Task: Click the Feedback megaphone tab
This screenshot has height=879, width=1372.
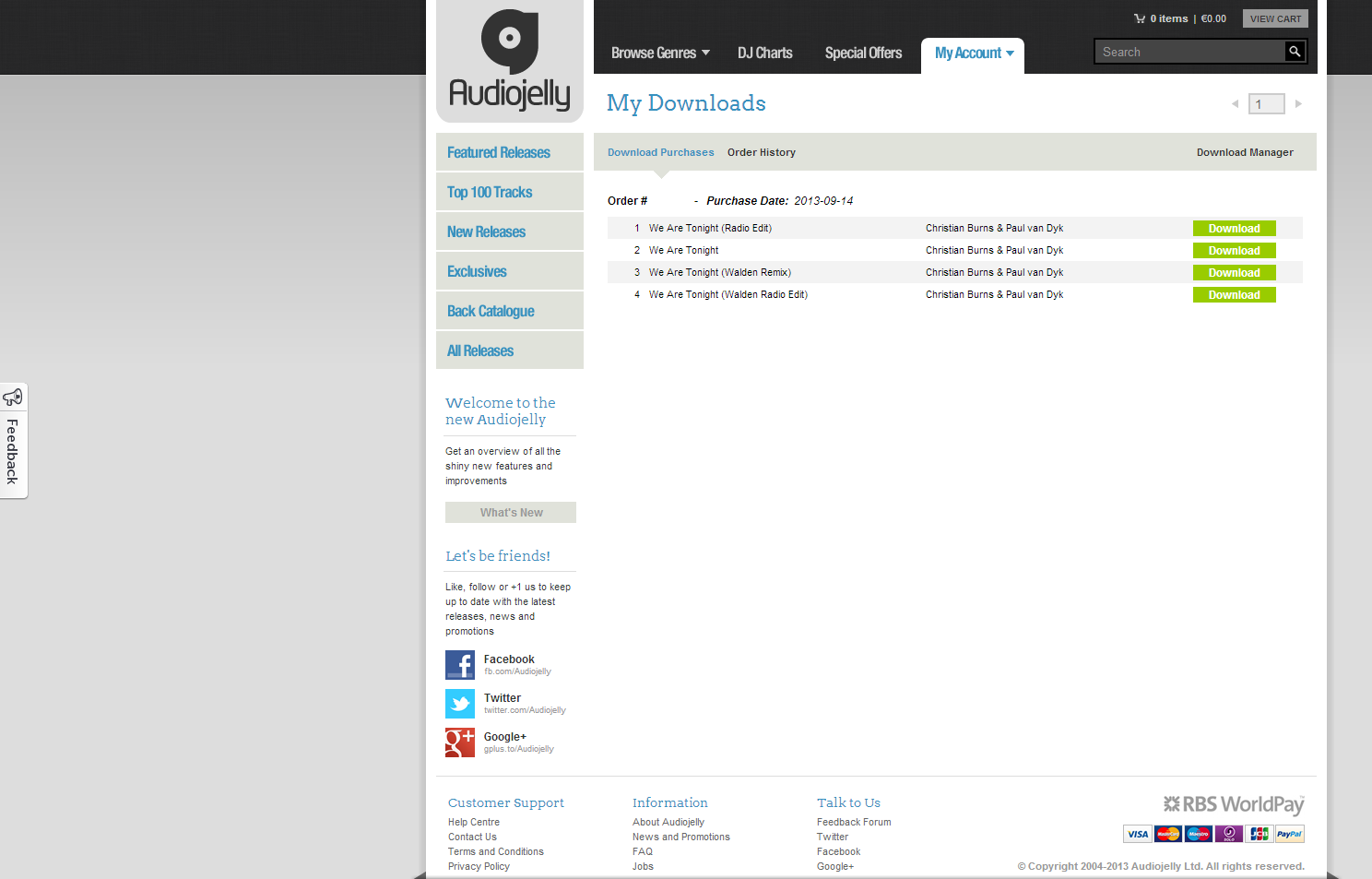Action: point(13,441)
